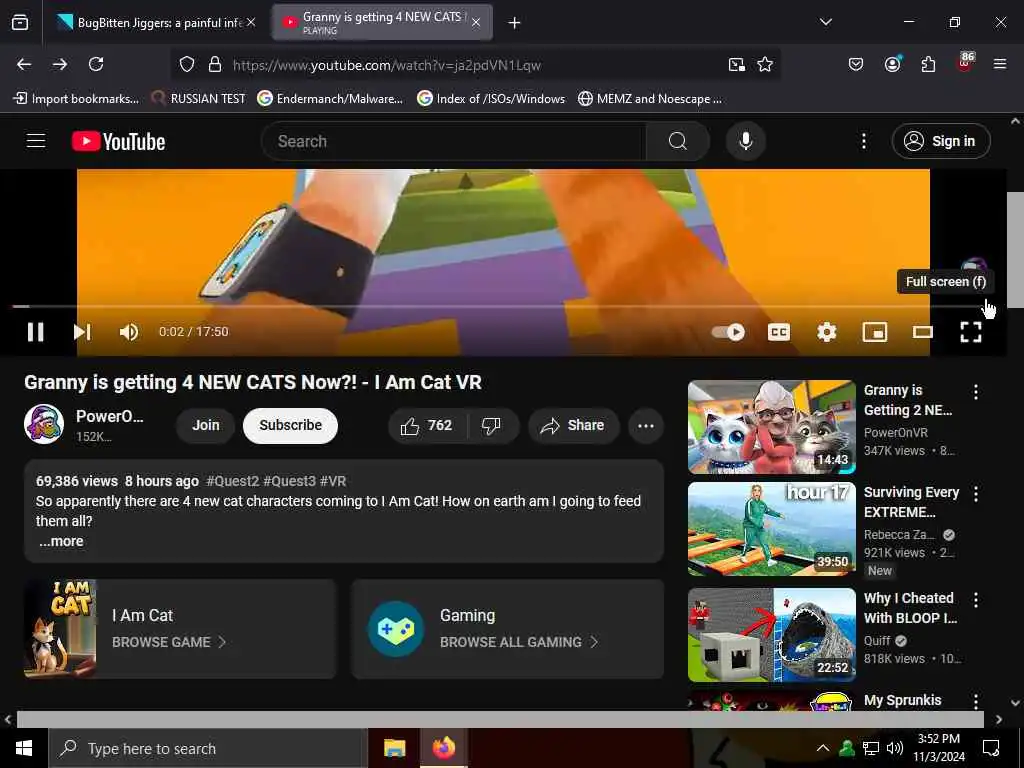Open File Explorer from taskbar

pos(394,748)
